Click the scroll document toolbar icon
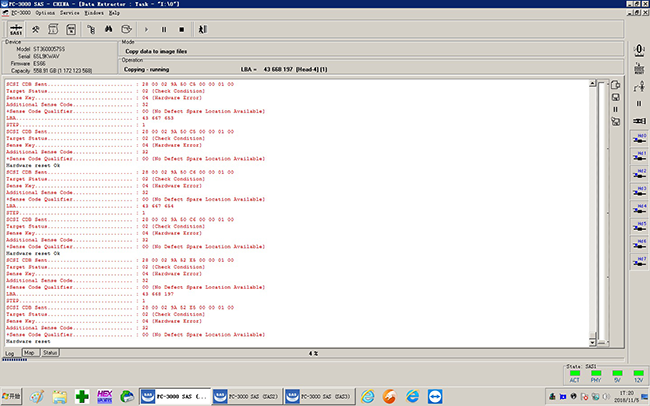This screenshot has height=406, width=650. point(53,29)
